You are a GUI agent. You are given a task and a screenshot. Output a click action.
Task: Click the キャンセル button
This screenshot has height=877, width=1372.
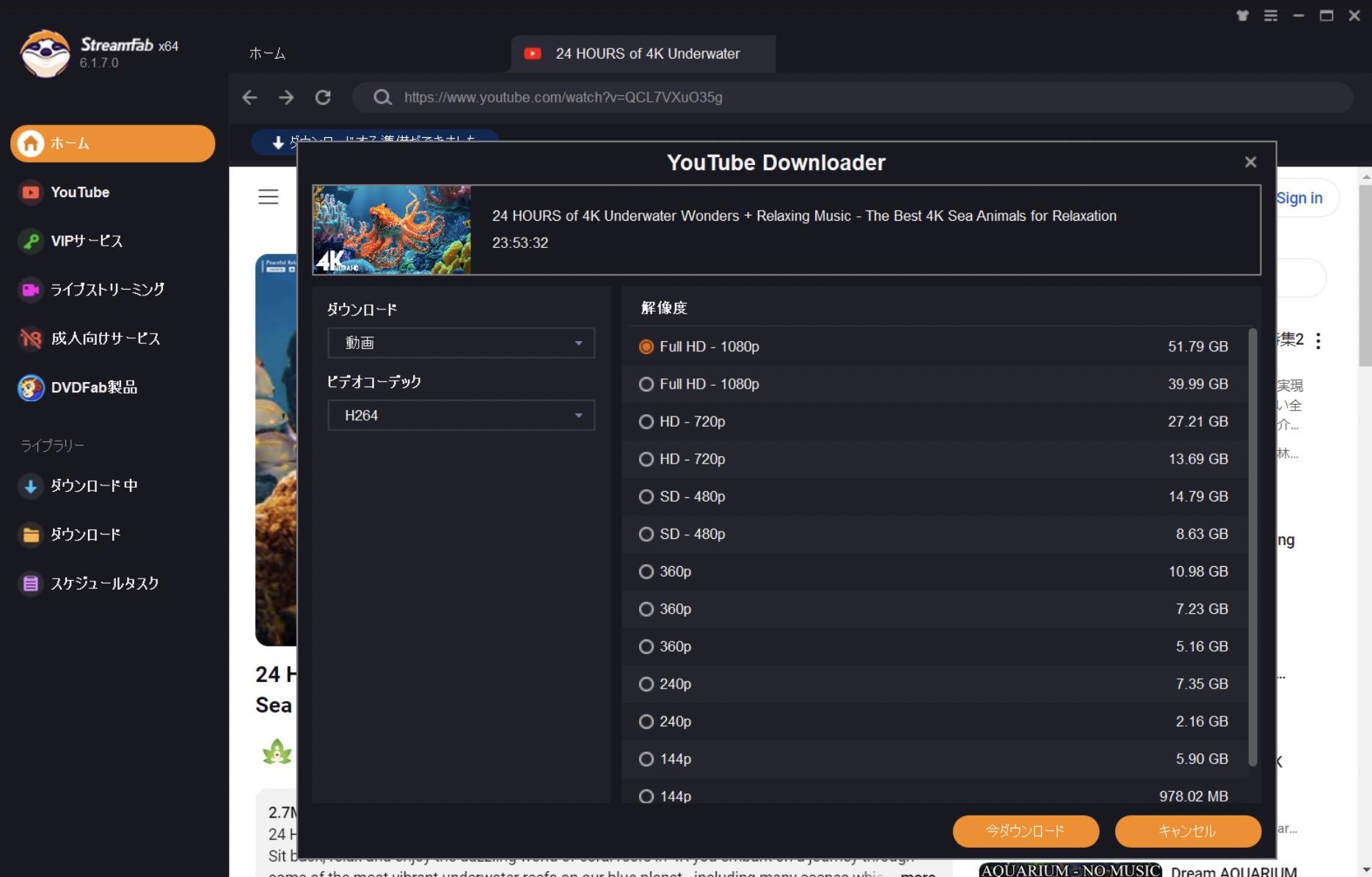pos(1188,831)
